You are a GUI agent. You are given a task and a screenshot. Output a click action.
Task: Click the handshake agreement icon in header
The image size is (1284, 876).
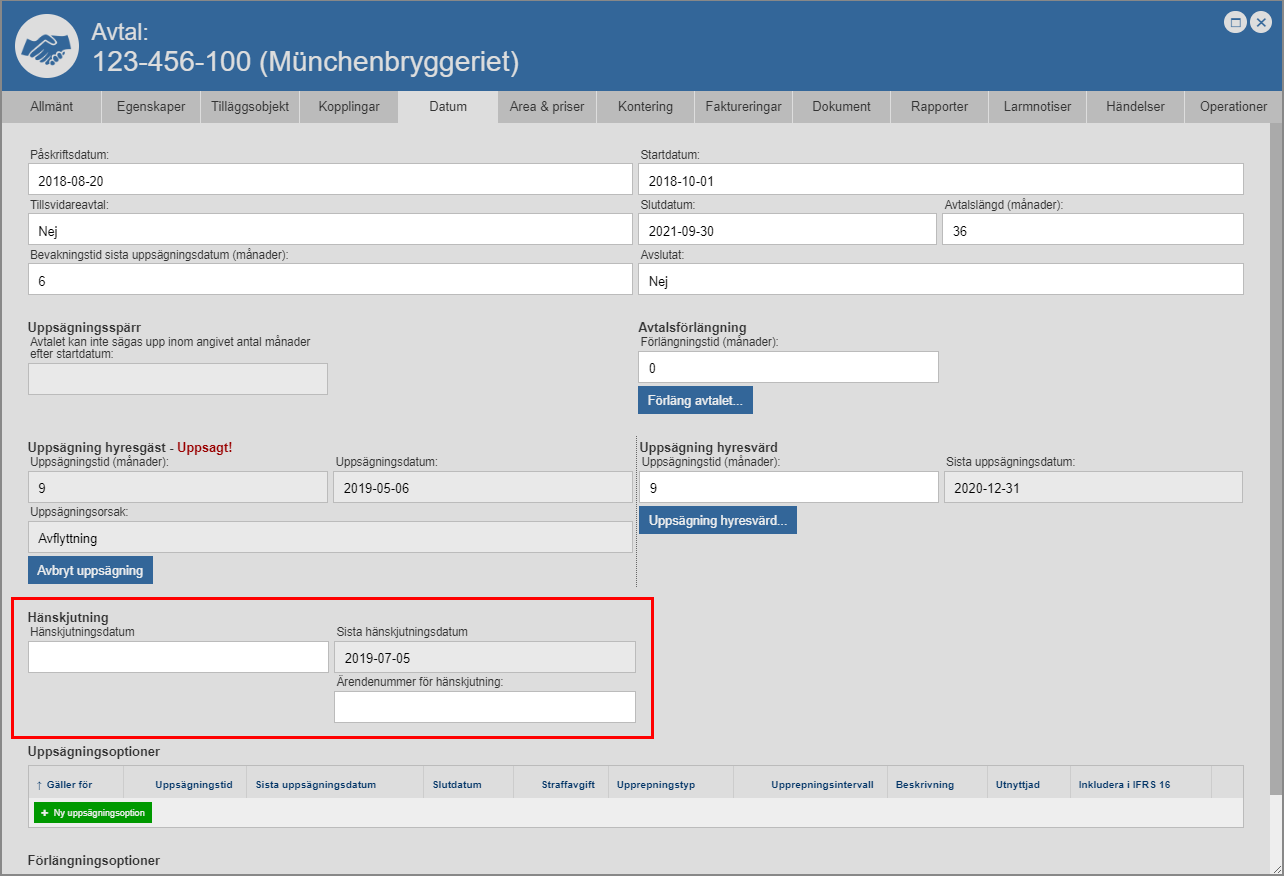(x=47, y=46)
